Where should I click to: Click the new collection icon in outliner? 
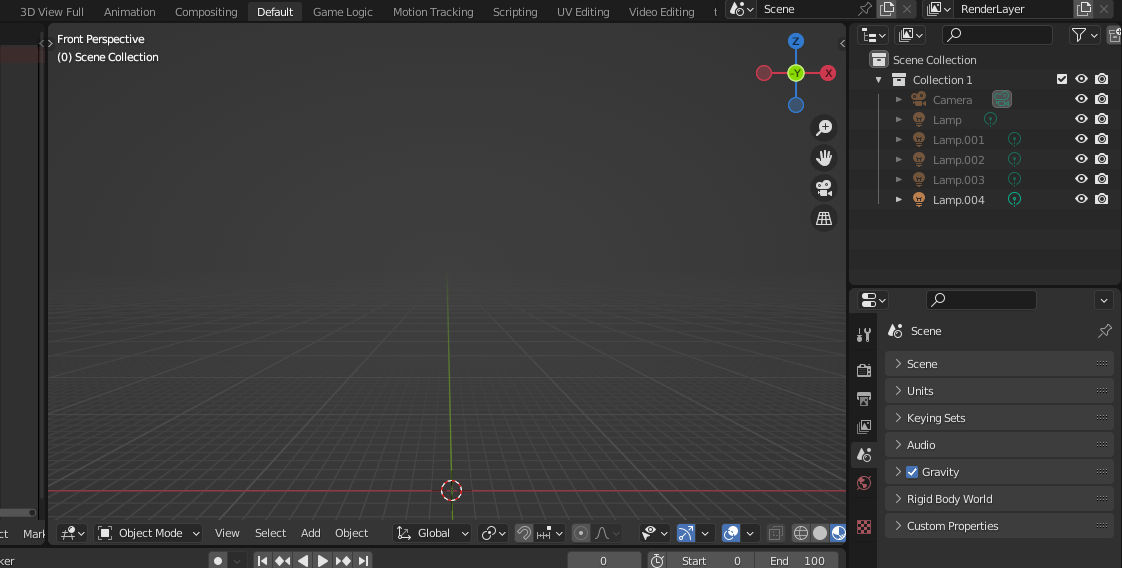pyautogui.click(x=1115, y=34)
